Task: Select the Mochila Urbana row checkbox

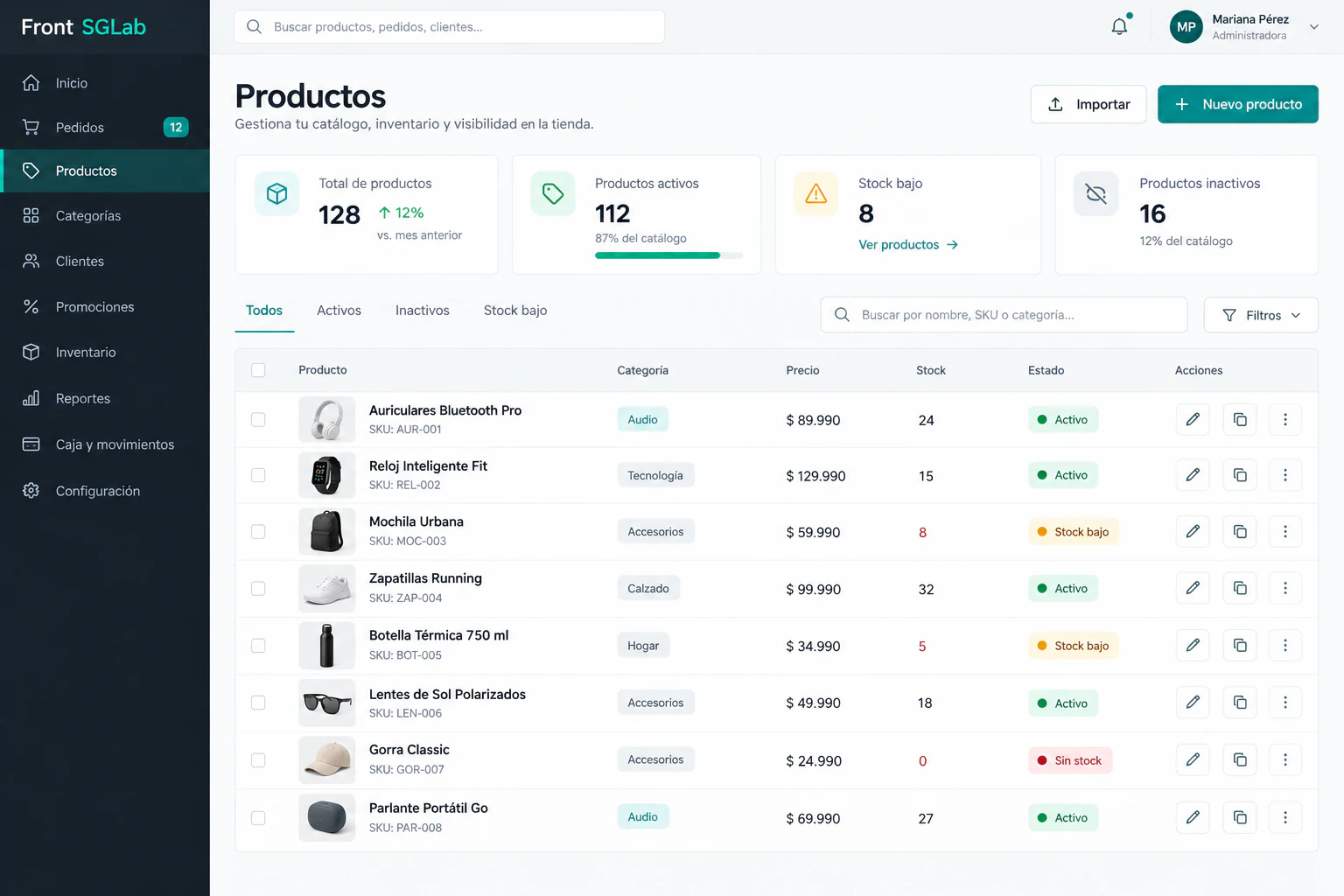Action: pos(258,532)
